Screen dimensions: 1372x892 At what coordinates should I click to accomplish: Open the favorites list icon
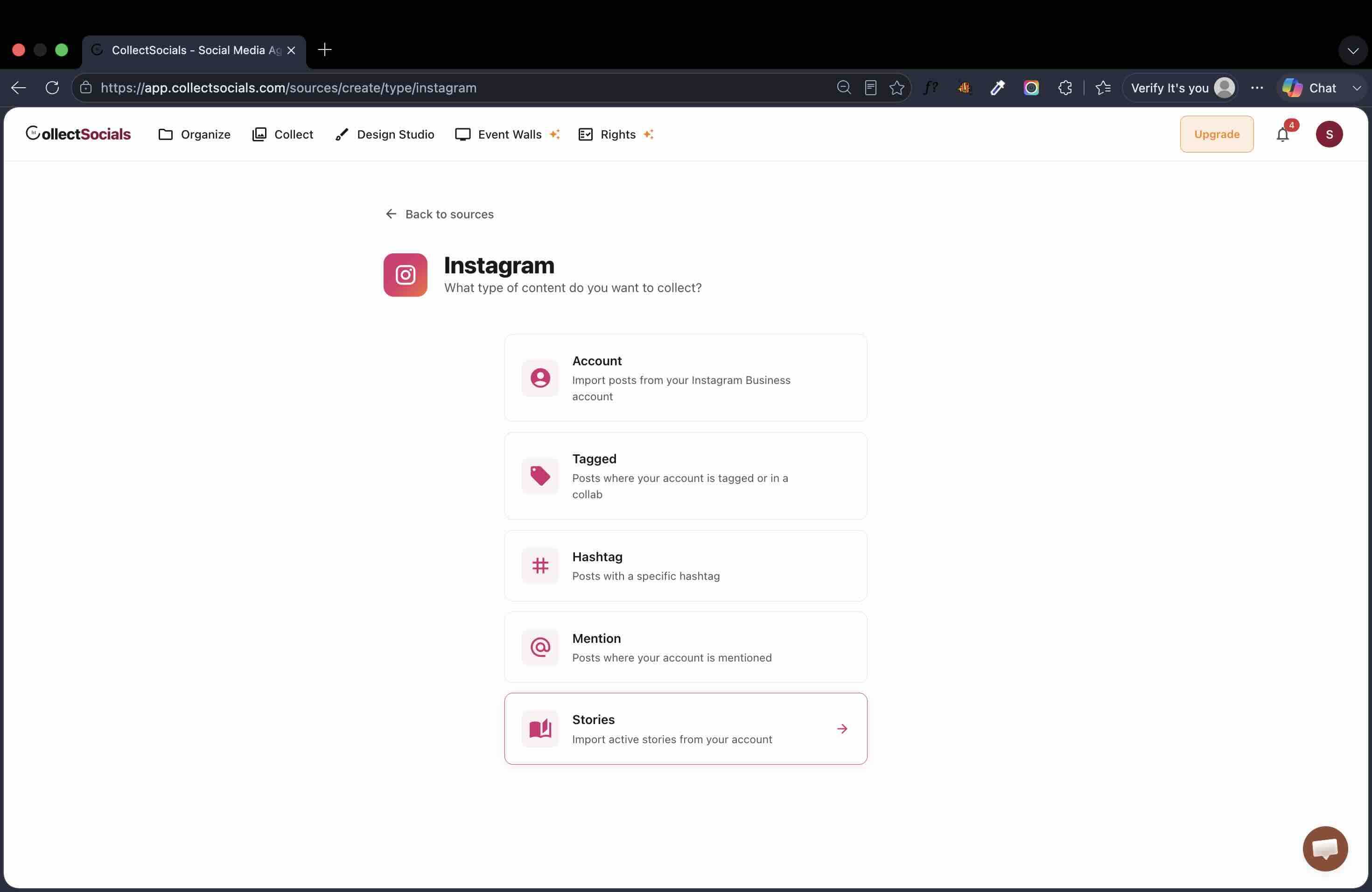[x=1103, y=88]
